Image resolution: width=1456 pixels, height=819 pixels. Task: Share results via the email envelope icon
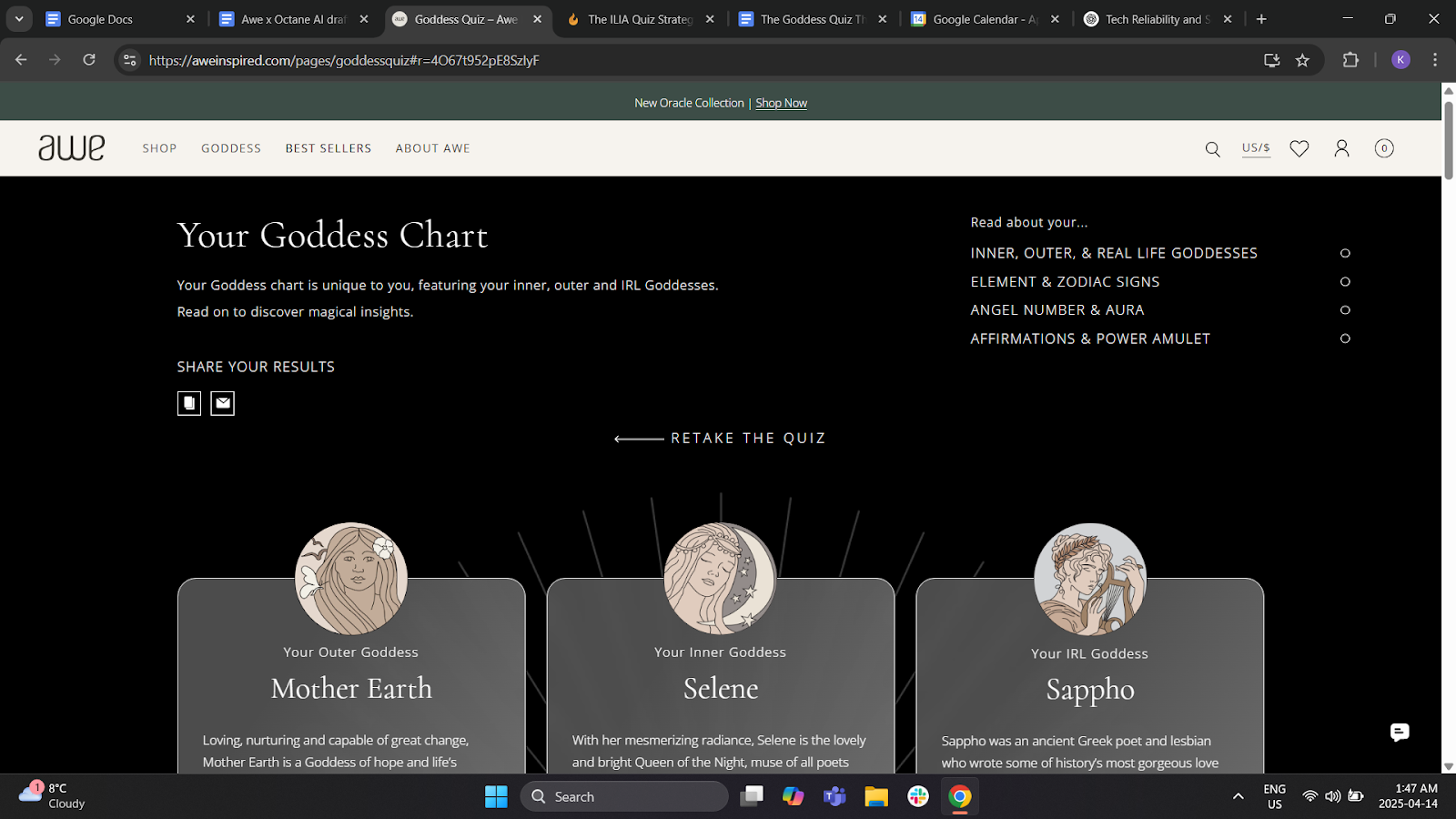223,403
